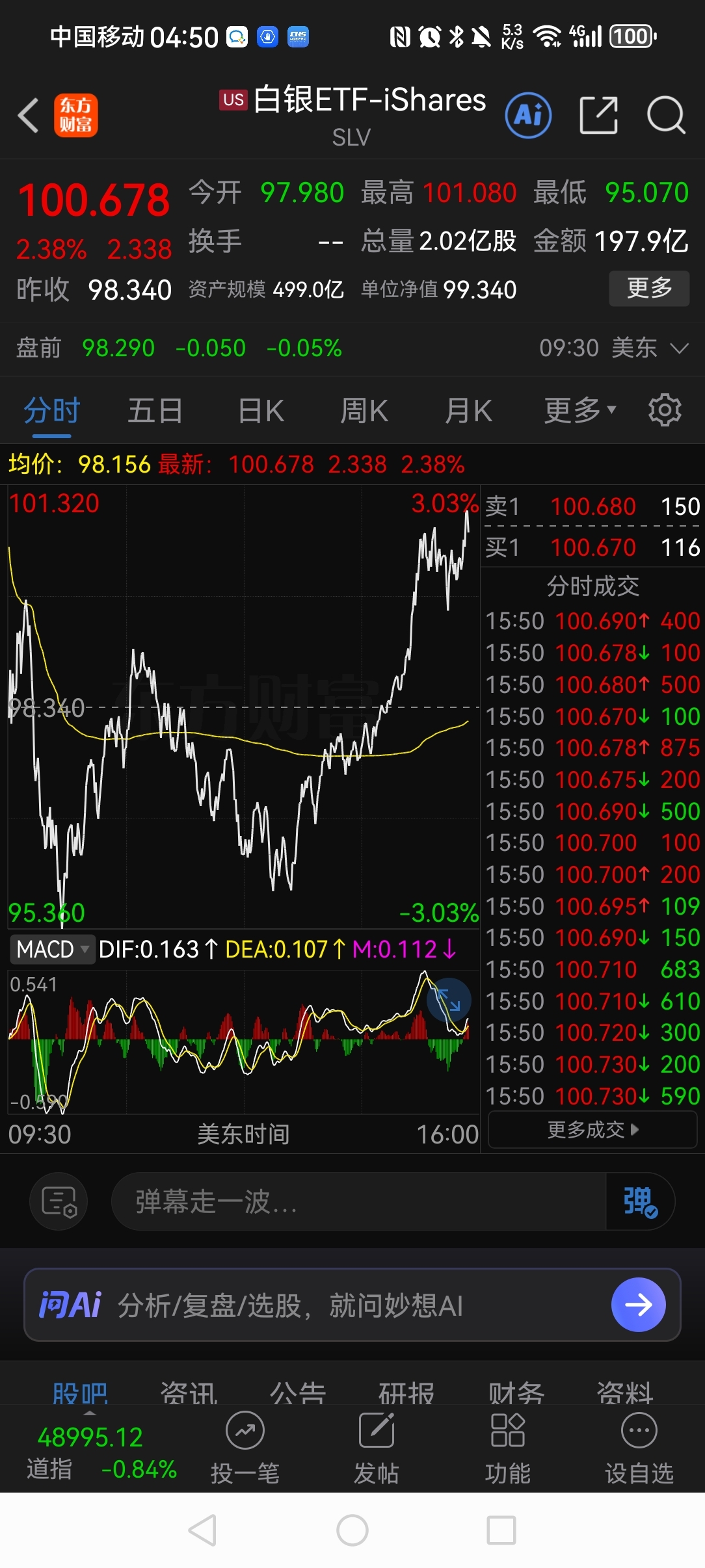Viewport: 705px width, 1568px height.
Task: Open the 研报 tab
Action: click(x=406, y=1392)
